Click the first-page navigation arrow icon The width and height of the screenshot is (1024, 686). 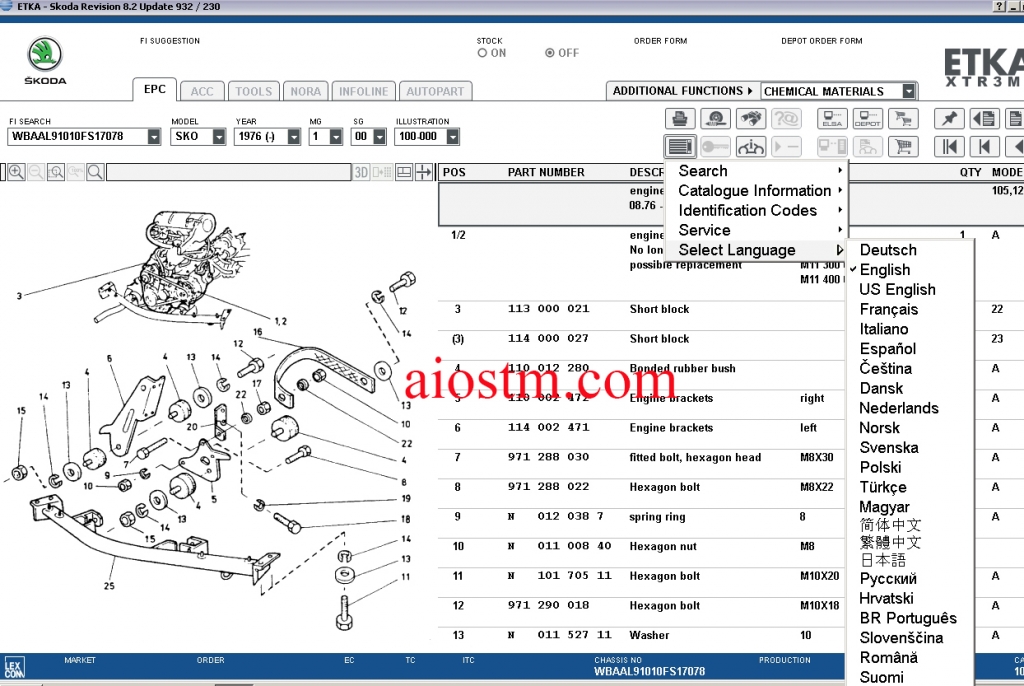(x=951, y=146)
